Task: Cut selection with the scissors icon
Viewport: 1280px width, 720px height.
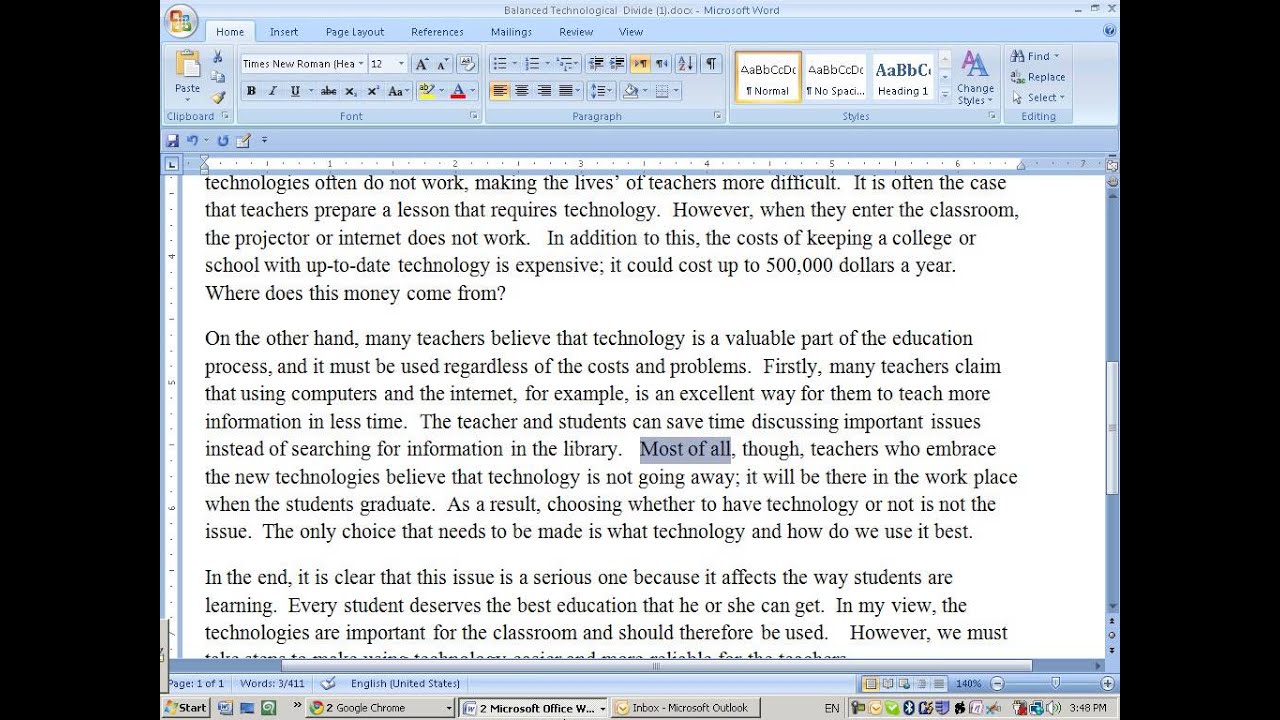Action: pyautogui.click(x=218, y=57)
